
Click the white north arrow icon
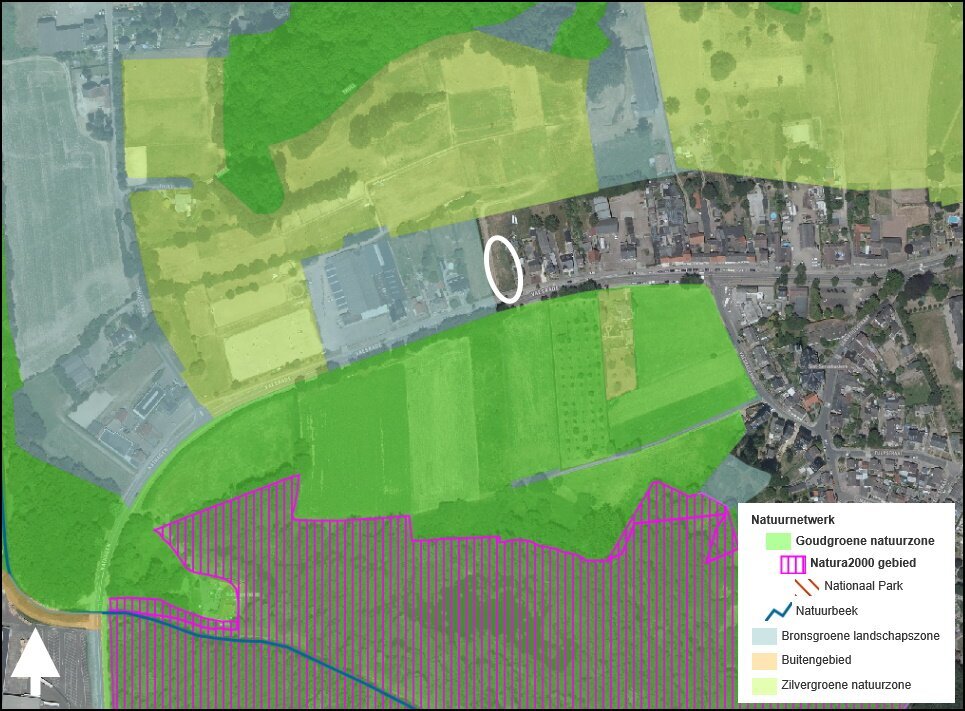pyautogui.click(x=35, y=663)
